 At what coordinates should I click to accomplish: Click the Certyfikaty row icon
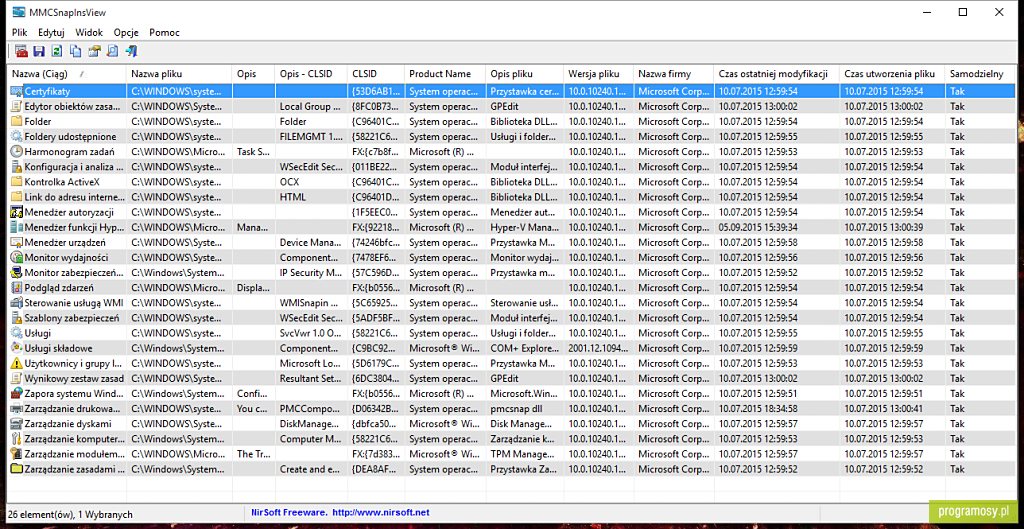coord(16,91)
